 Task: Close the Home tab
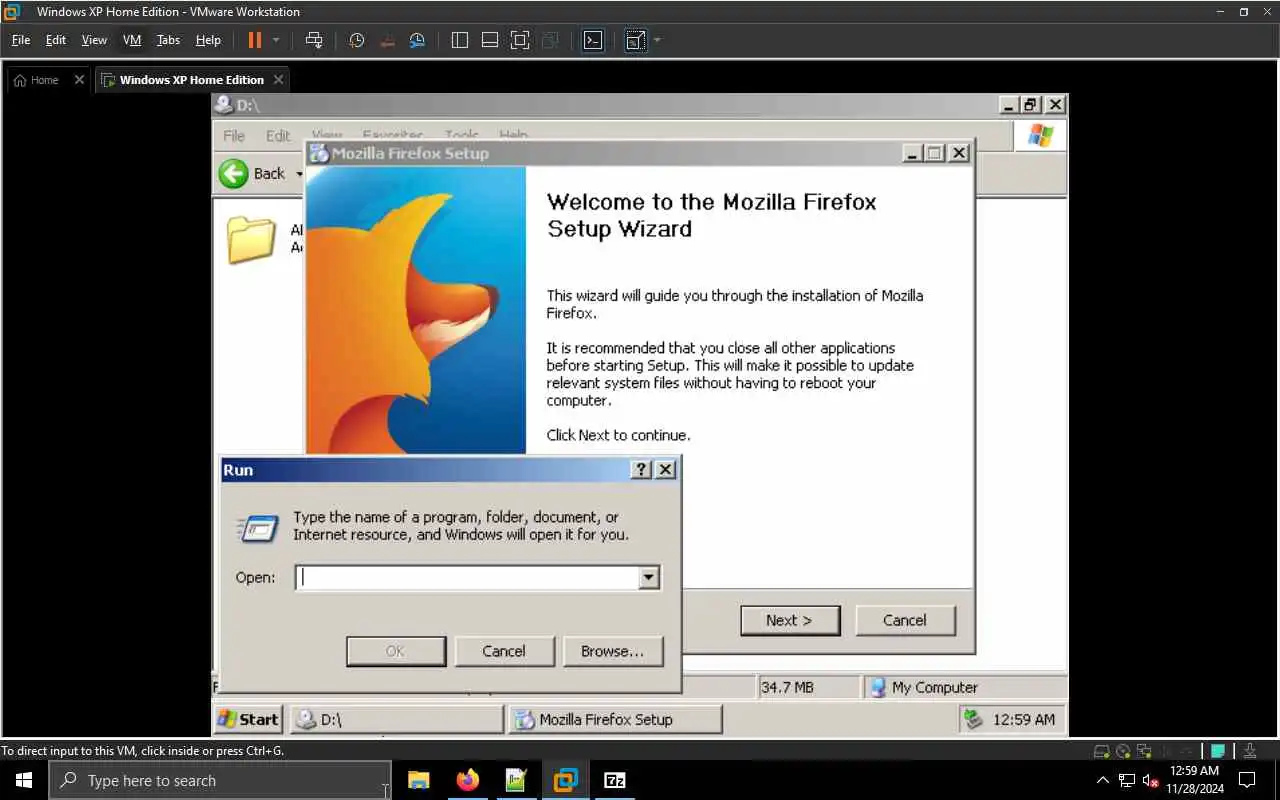click(x=79, y=80)
